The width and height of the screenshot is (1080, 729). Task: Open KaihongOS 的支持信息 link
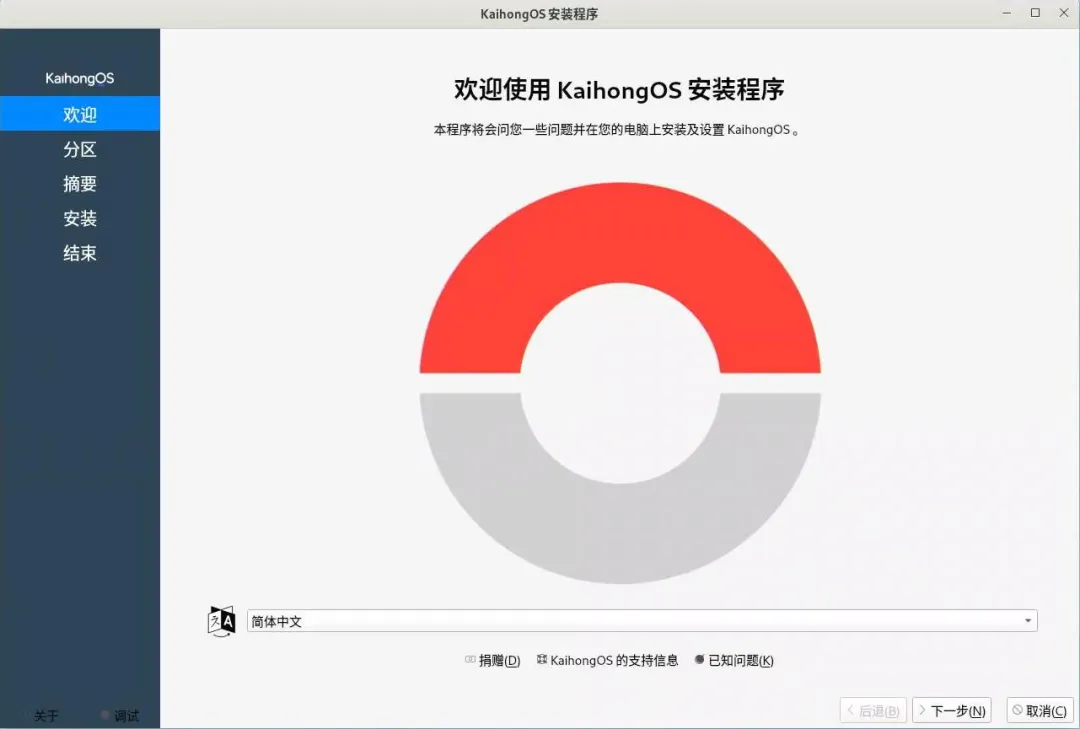(608, 660)
